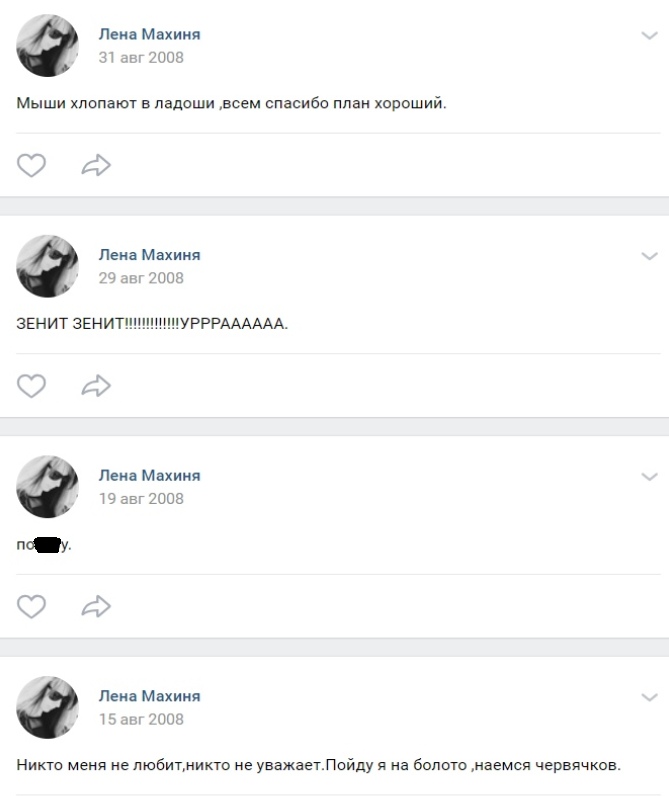Screen dimensions: 669x796
Task: Expand options menu on 29 авг post
Action: (x=649, y=256)
